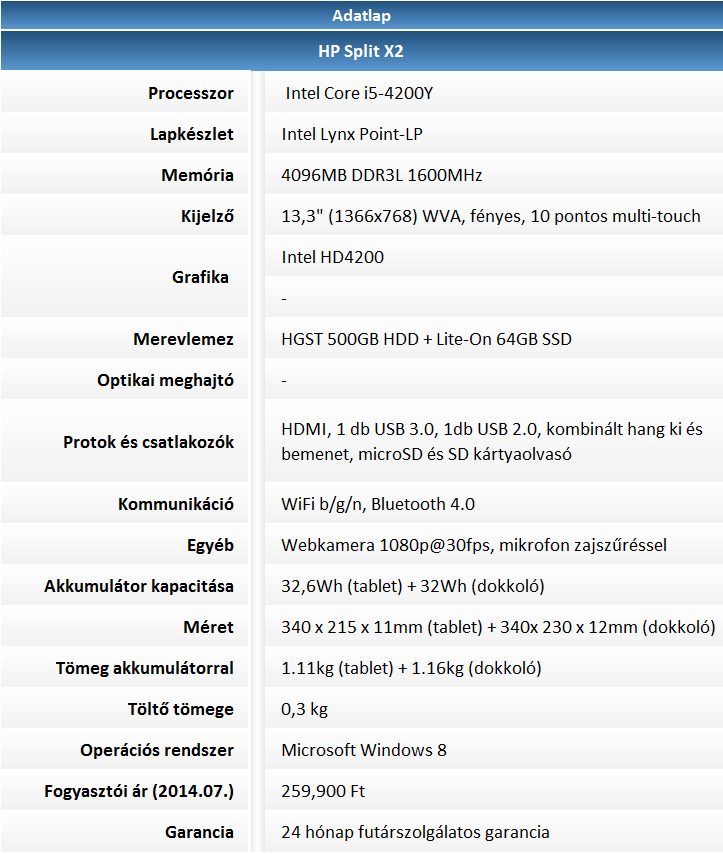Select HGST 500GB HDD + Lite-On value
This screenshot has width=723, height=854.
[x=426, y=339]
